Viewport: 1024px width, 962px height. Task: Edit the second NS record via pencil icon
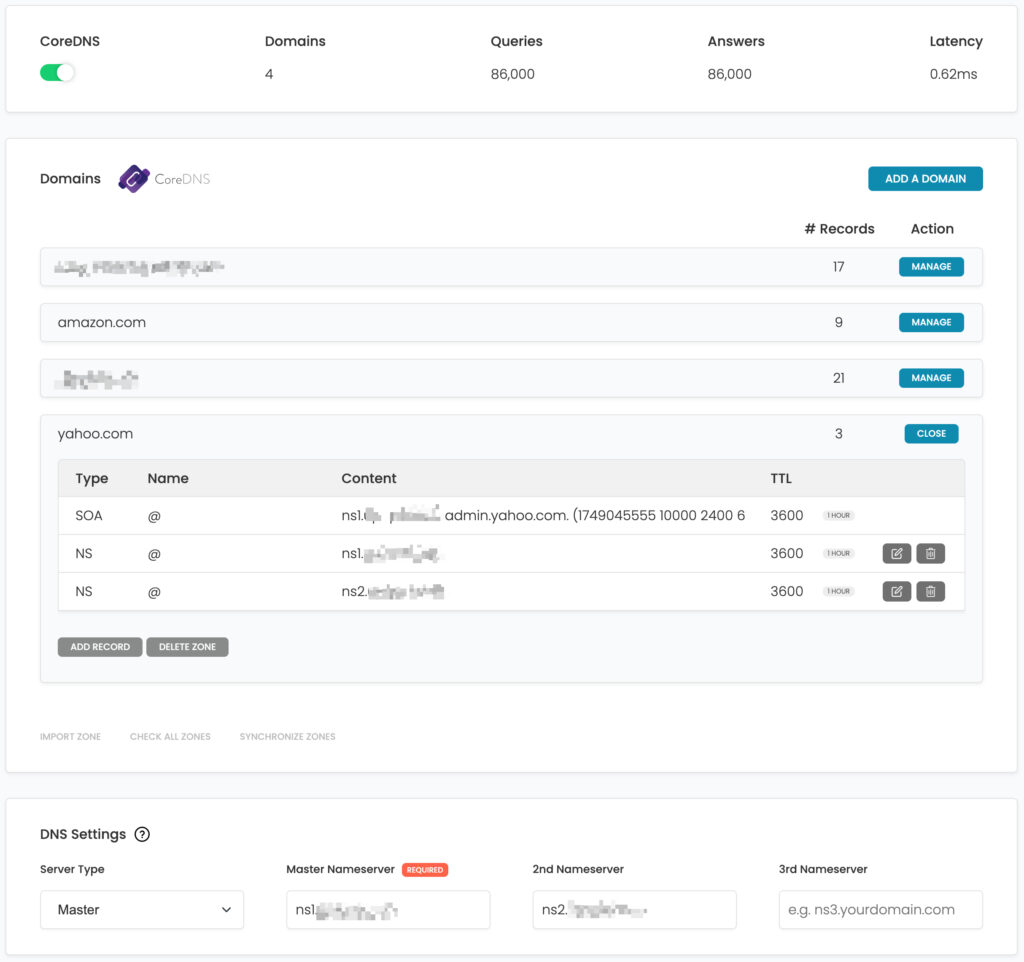click(896, 591)
